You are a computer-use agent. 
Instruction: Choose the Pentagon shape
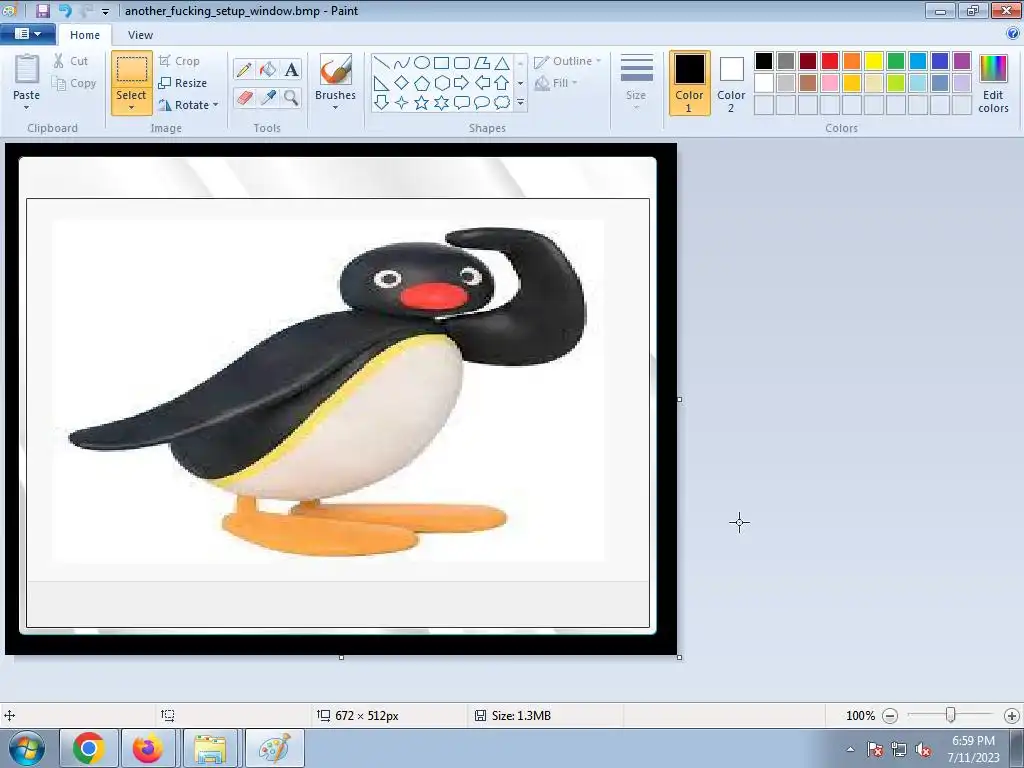coord(422,83)
